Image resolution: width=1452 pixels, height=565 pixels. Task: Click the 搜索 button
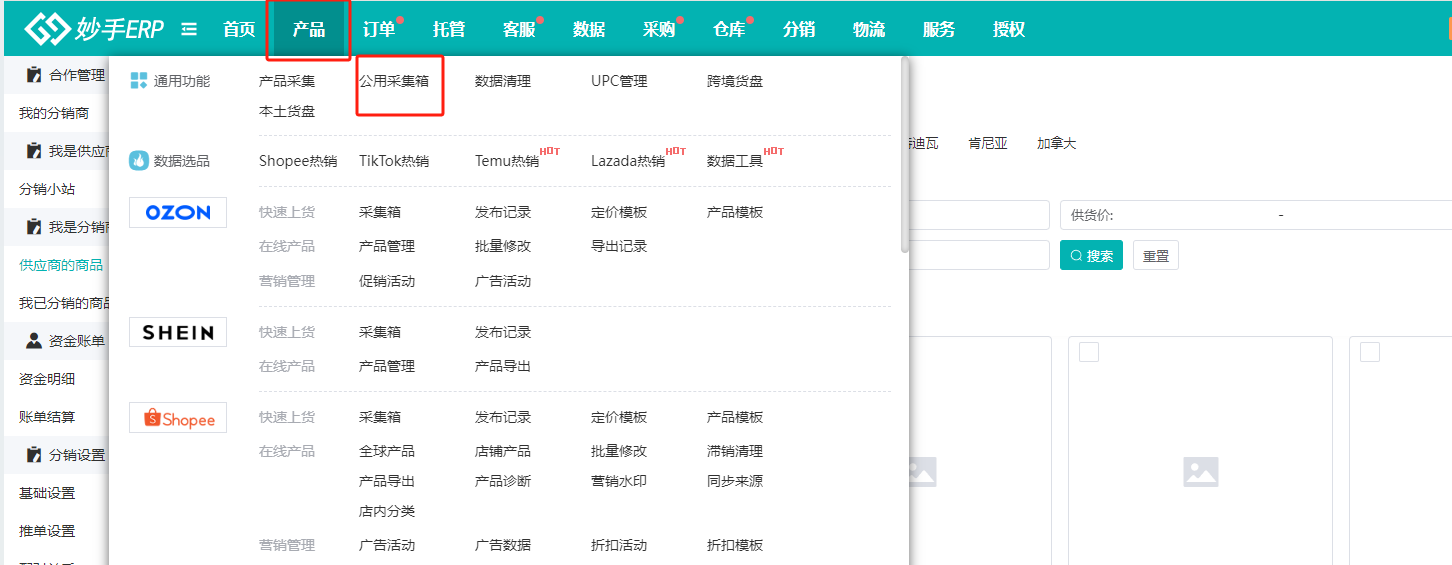click(1091, 255)
